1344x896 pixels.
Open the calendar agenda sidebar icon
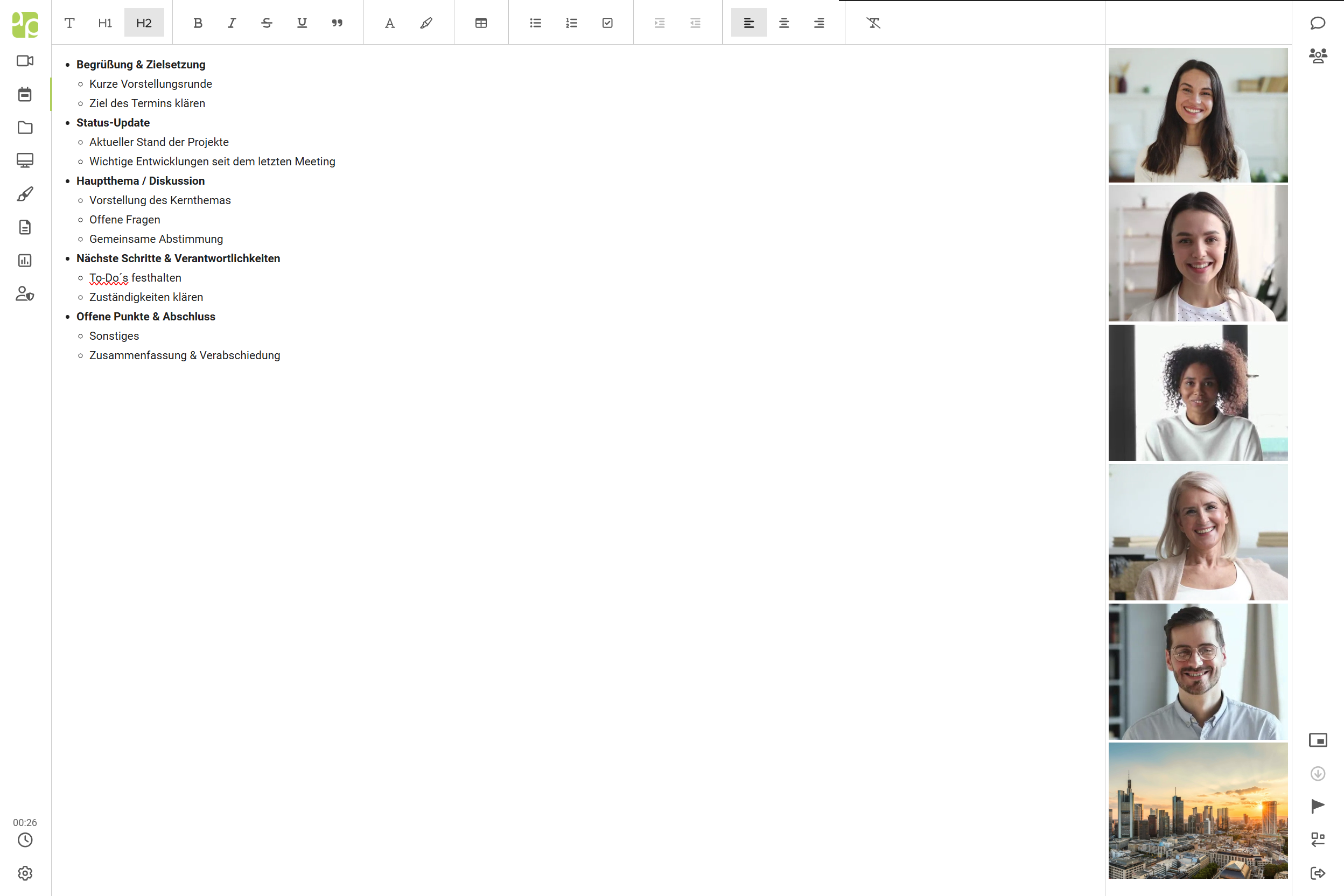pyautogui.click(x=25, y=94)
